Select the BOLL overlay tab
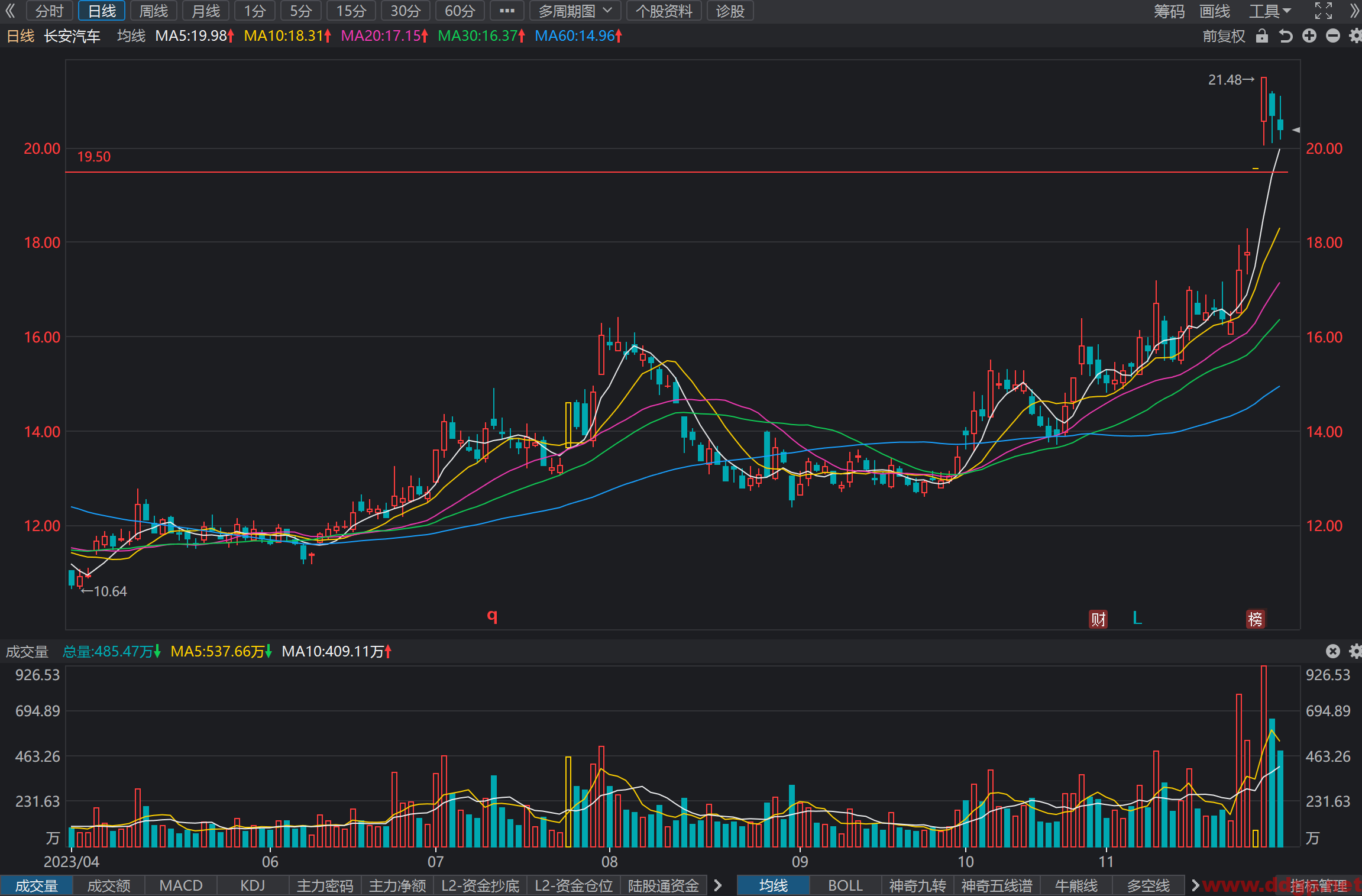This screenshot has height=896, width=1362. click(x=845, y=885)
